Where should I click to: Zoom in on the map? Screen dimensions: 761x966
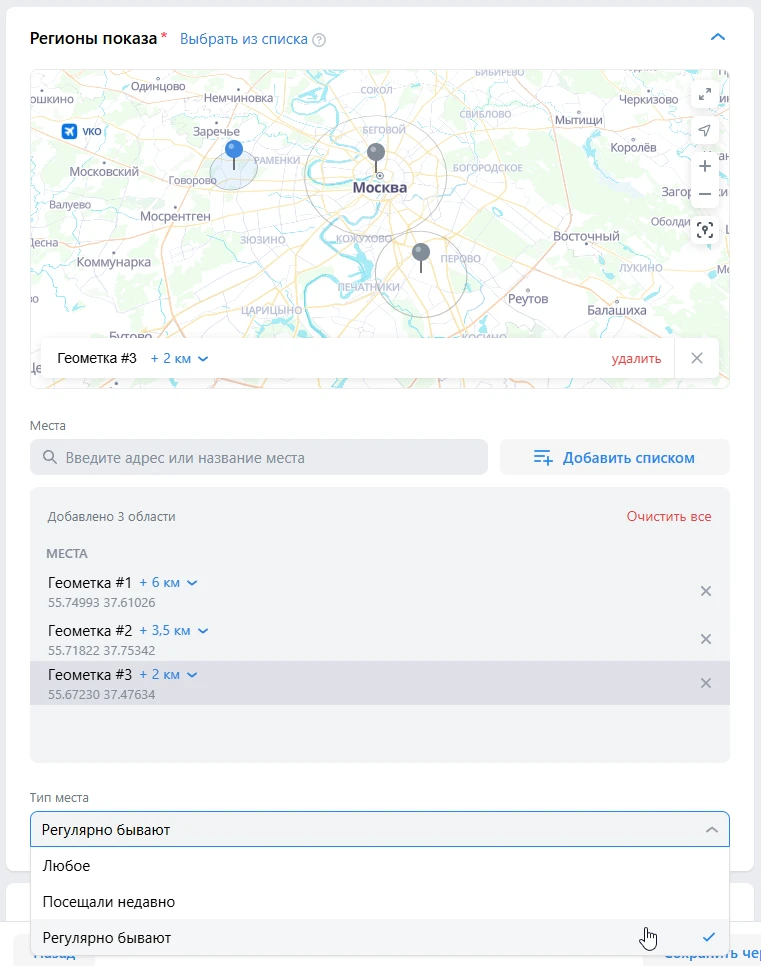tap(705, 166)
